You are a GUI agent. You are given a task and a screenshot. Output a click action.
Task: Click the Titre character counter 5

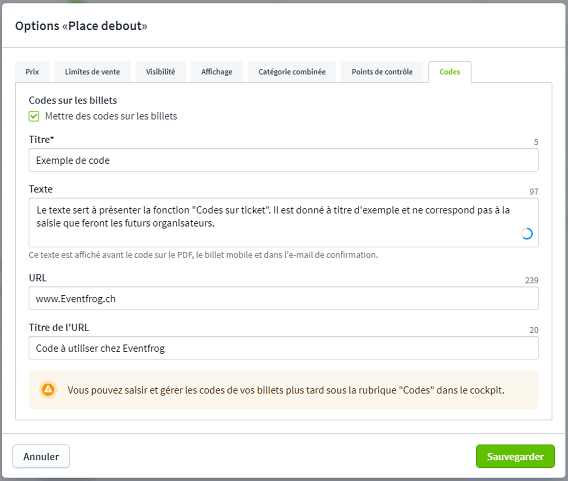536,142
